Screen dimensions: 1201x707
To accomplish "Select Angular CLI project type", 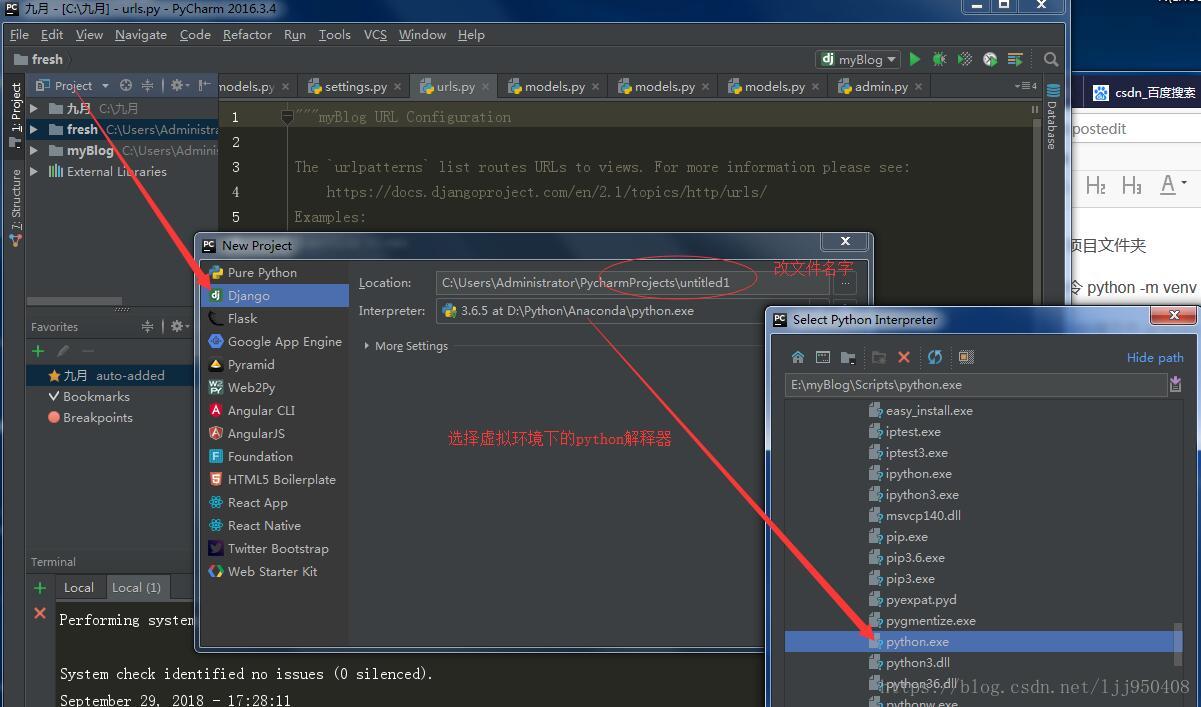I will [x=275, y=410].
